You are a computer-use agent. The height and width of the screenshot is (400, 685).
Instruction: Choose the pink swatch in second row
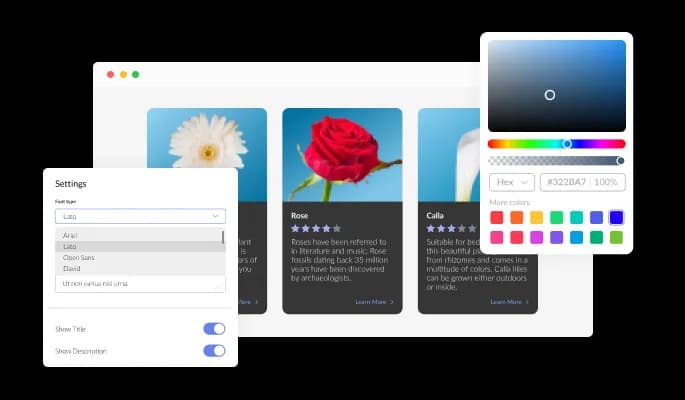tap(497, 237)
